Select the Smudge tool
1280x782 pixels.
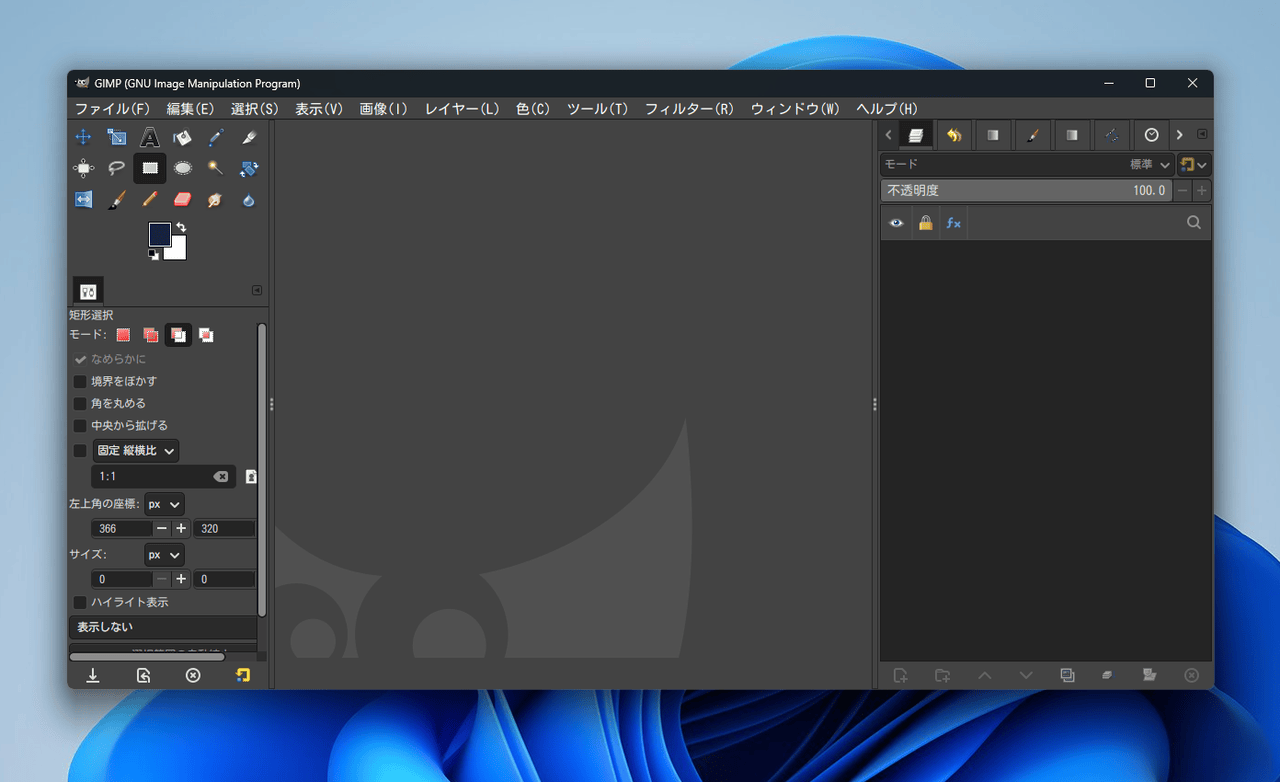[x=215, y=199]
